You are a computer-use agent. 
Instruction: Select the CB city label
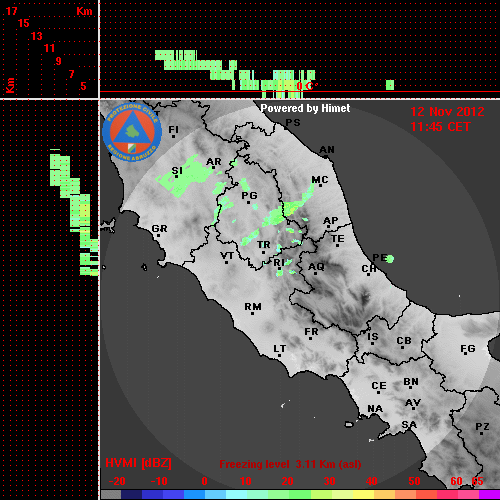pyautogui.click(x=404, y=341)
